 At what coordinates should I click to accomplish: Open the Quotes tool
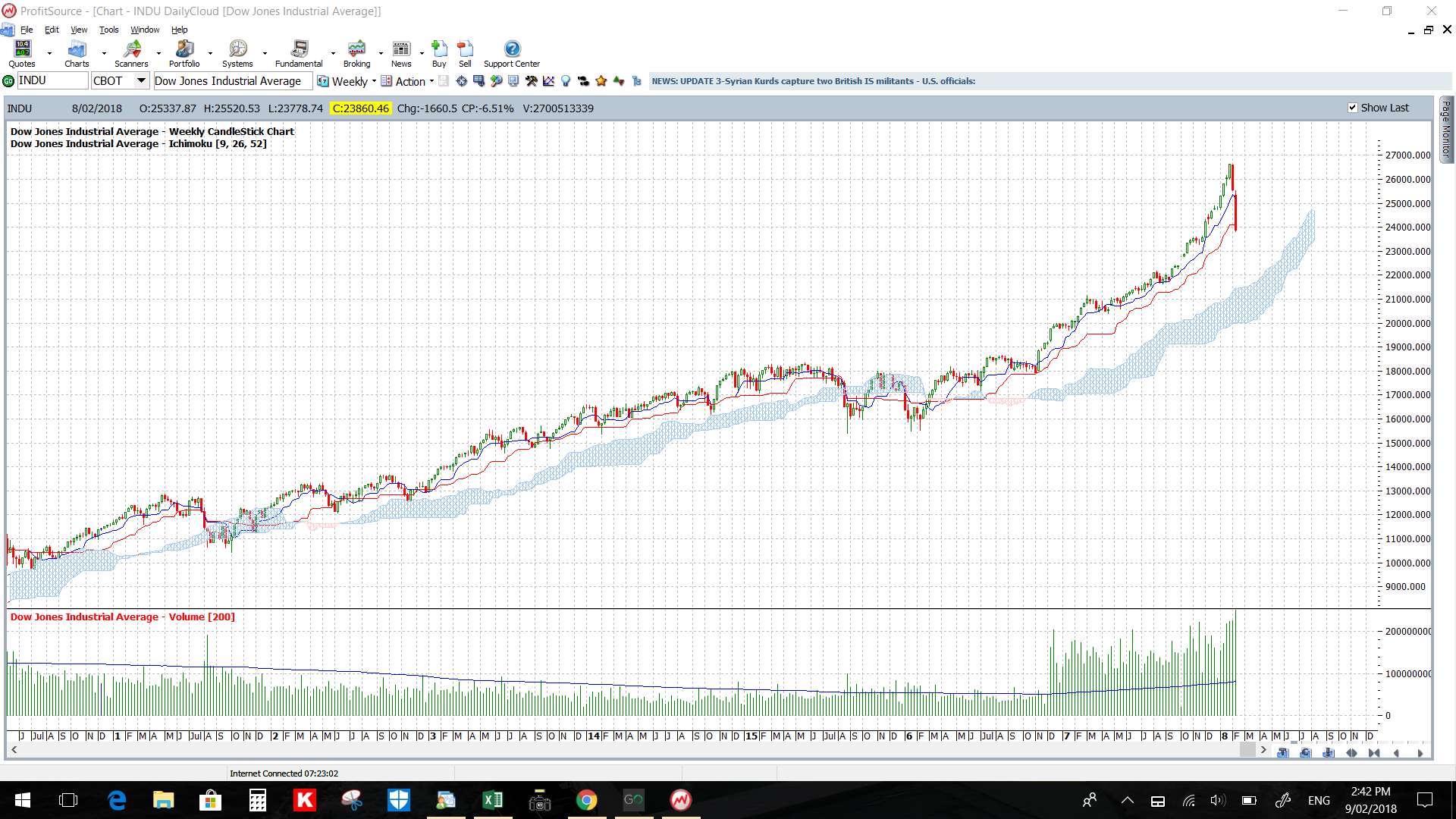(x=22, y=53)
